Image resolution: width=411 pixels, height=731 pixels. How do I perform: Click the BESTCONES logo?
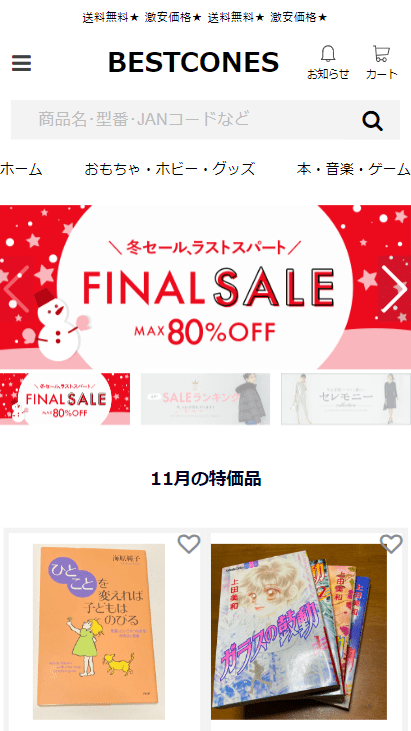193,62
